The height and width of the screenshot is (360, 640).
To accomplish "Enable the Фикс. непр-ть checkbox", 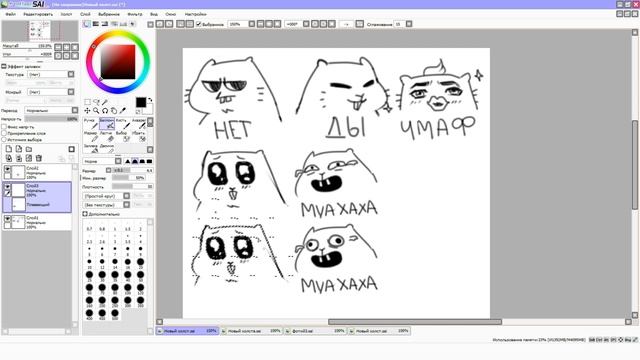I will click(x=4, y=127).
